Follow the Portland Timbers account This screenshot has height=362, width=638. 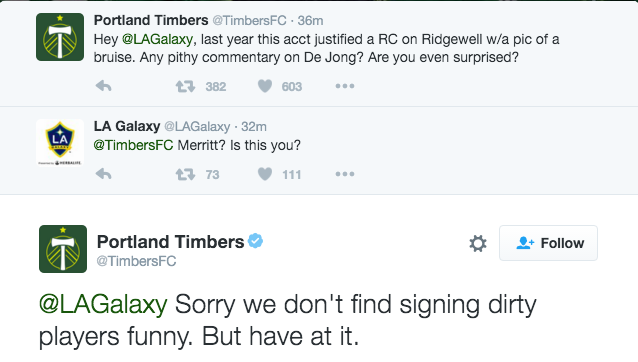click(548, 243)
